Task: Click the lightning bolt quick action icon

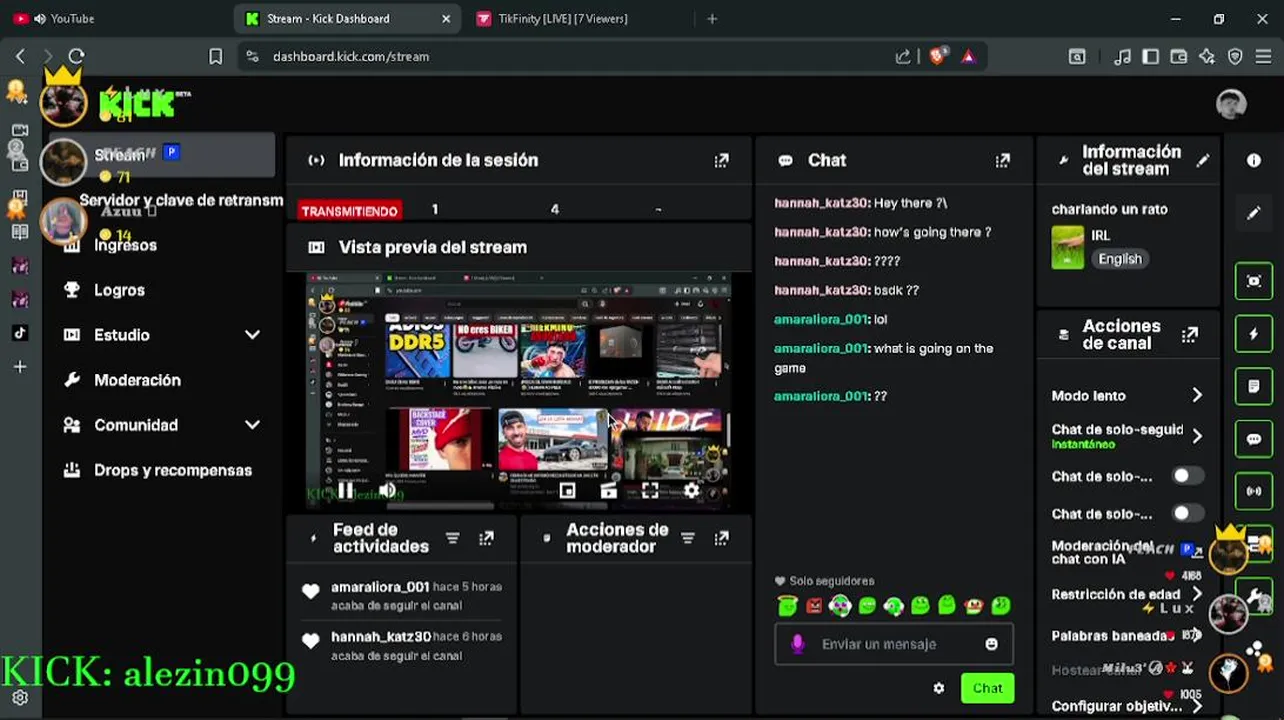Action: 1254,334
